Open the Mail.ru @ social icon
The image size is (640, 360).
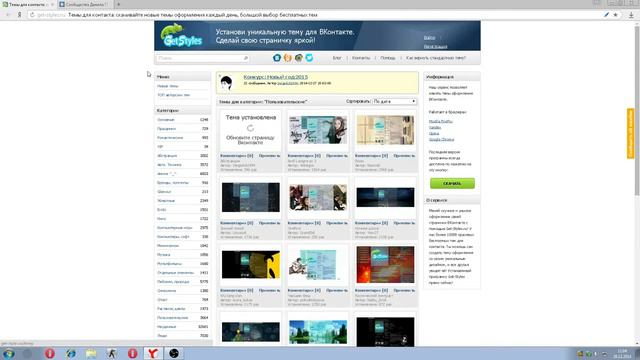tap(299, 58)
